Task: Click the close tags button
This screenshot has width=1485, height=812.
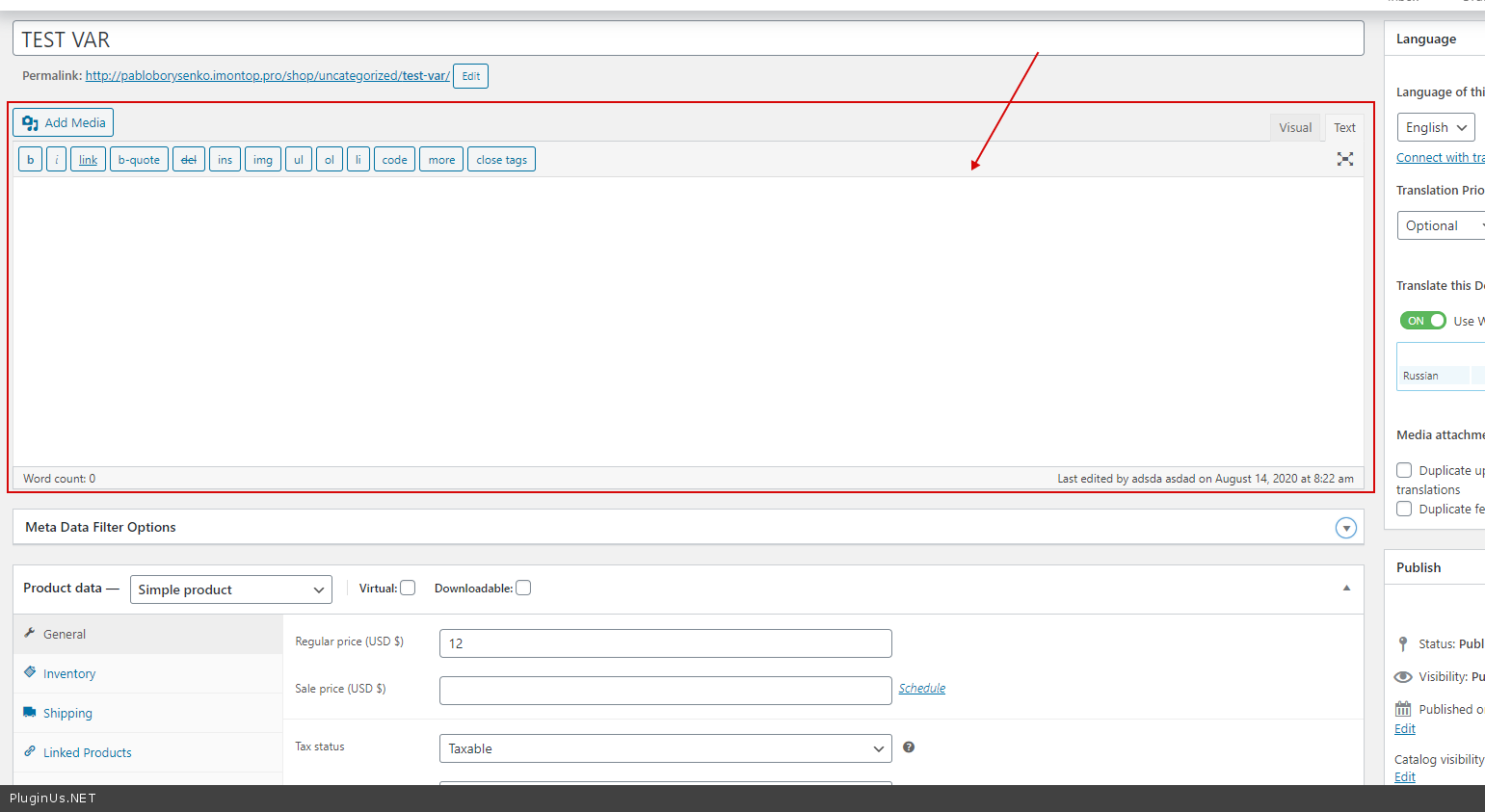Action: tap(501, 159)
